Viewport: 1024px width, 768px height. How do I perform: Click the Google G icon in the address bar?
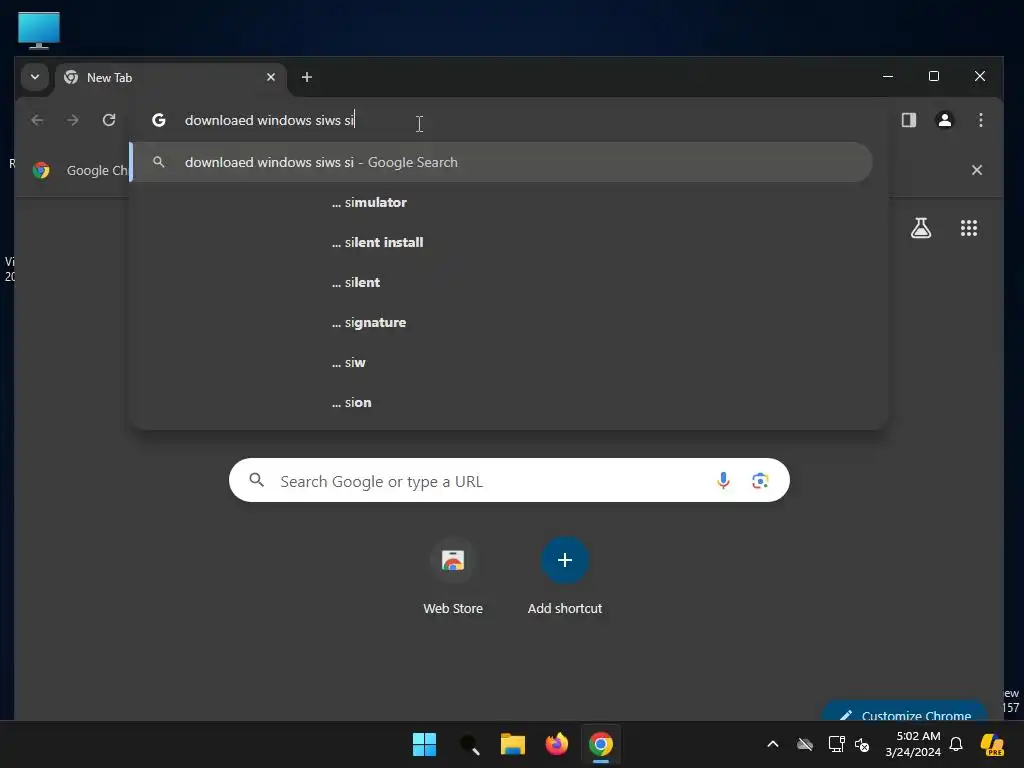point(159,120)
